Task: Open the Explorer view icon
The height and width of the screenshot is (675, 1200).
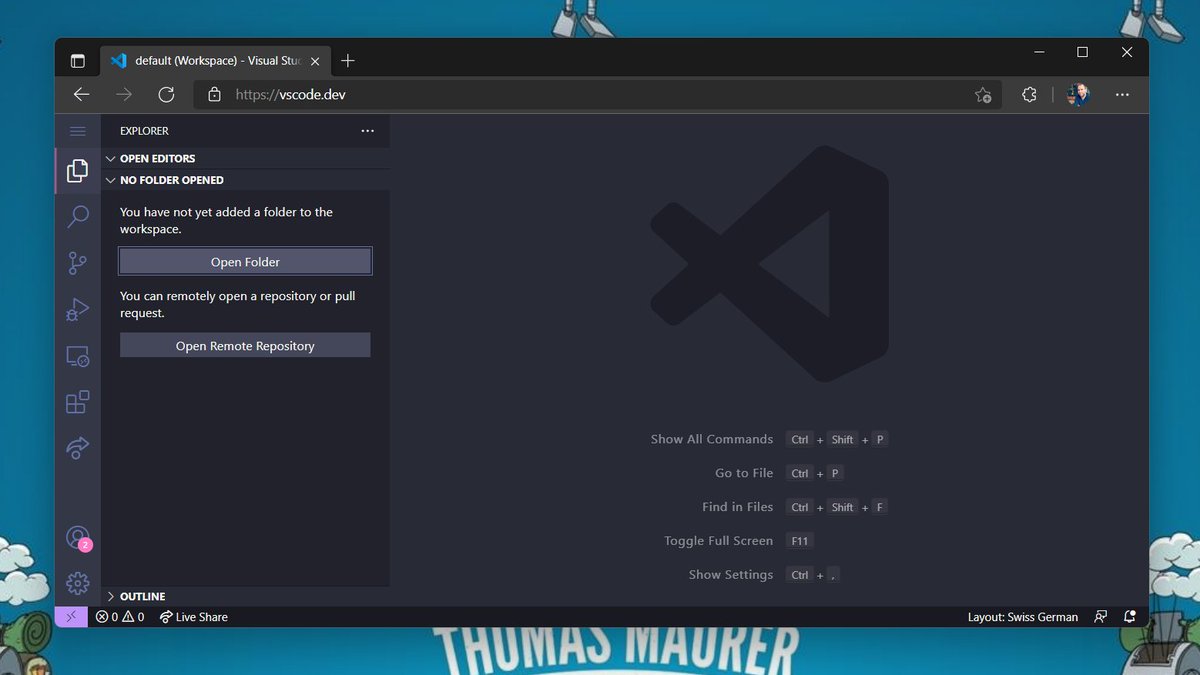Action: pos(78,170)
